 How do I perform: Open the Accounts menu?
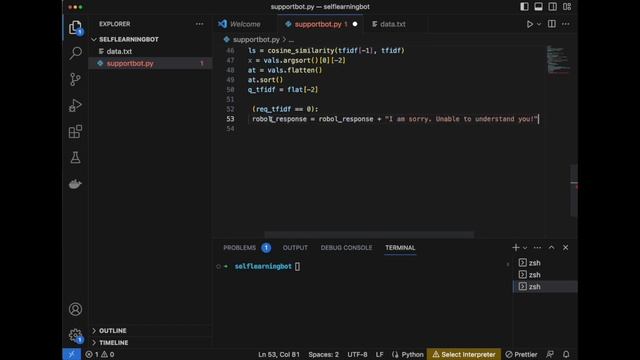[x=75, y=309]
